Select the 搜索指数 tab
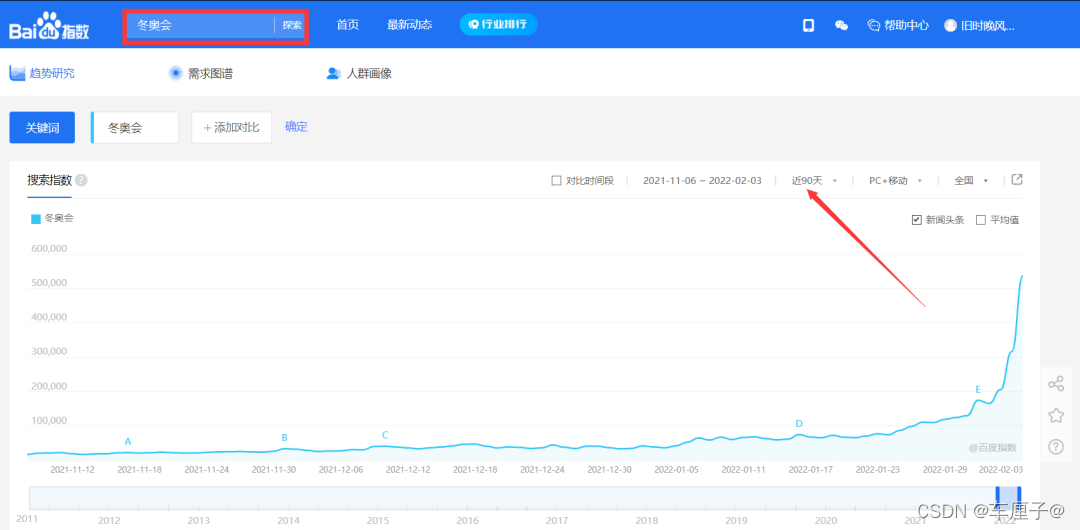 [49, 181]
